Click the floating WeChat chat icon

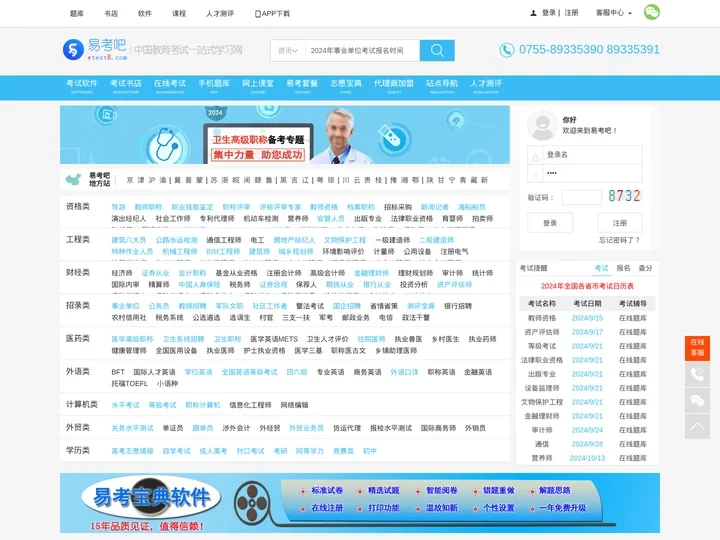click(x=697, y=400)
